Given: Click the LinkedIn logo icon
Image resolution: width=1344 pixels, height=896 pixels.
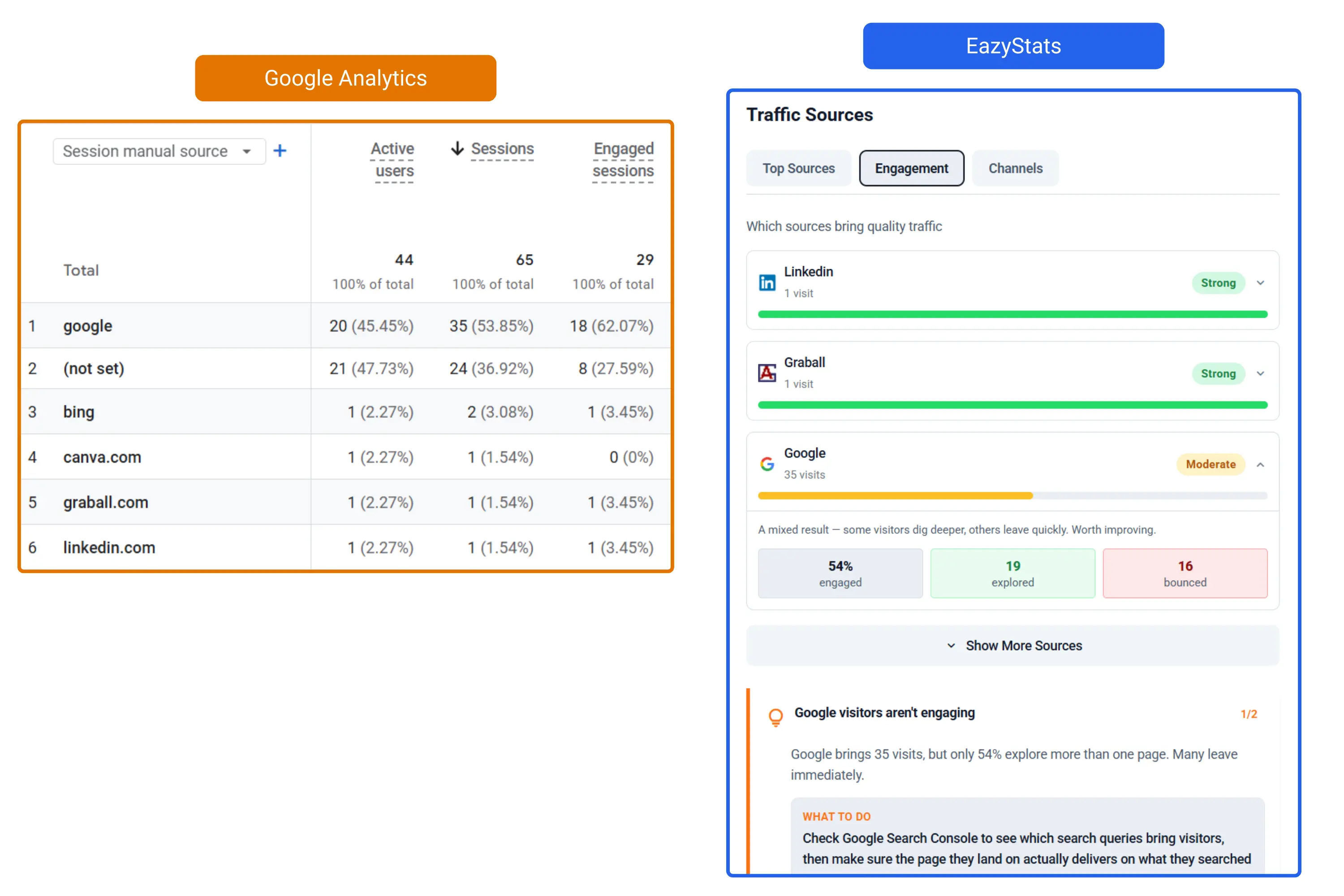Looking at the screenshot, I should click(767, 282).
